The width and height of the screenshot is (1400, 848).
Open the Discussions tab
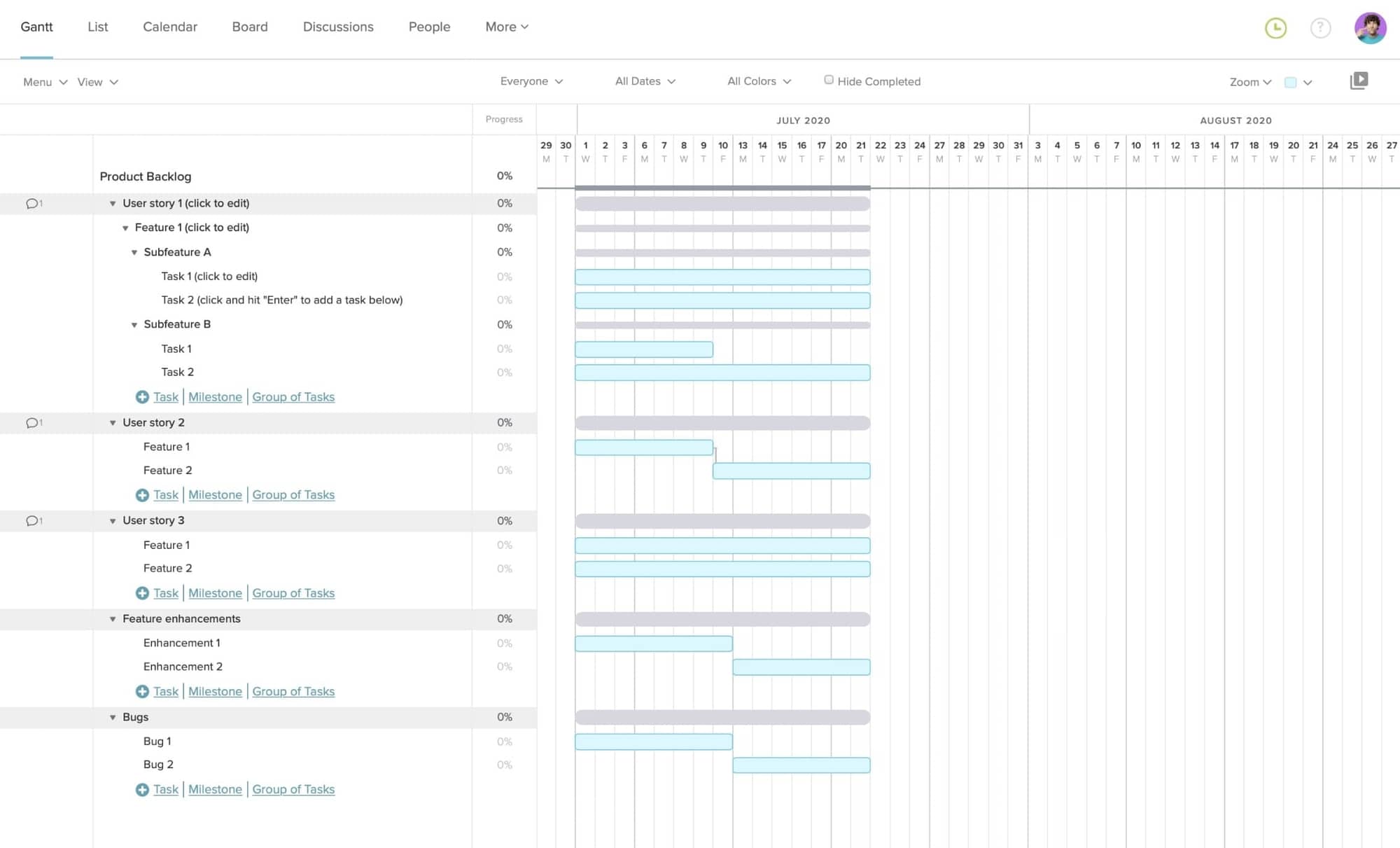(338, 27)
